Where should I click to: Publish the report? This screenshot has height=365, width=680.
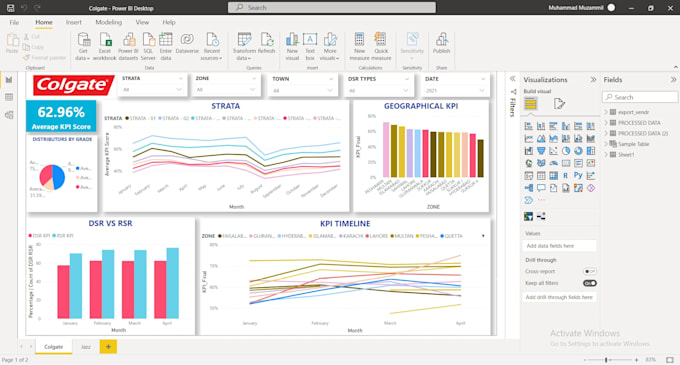441,43
